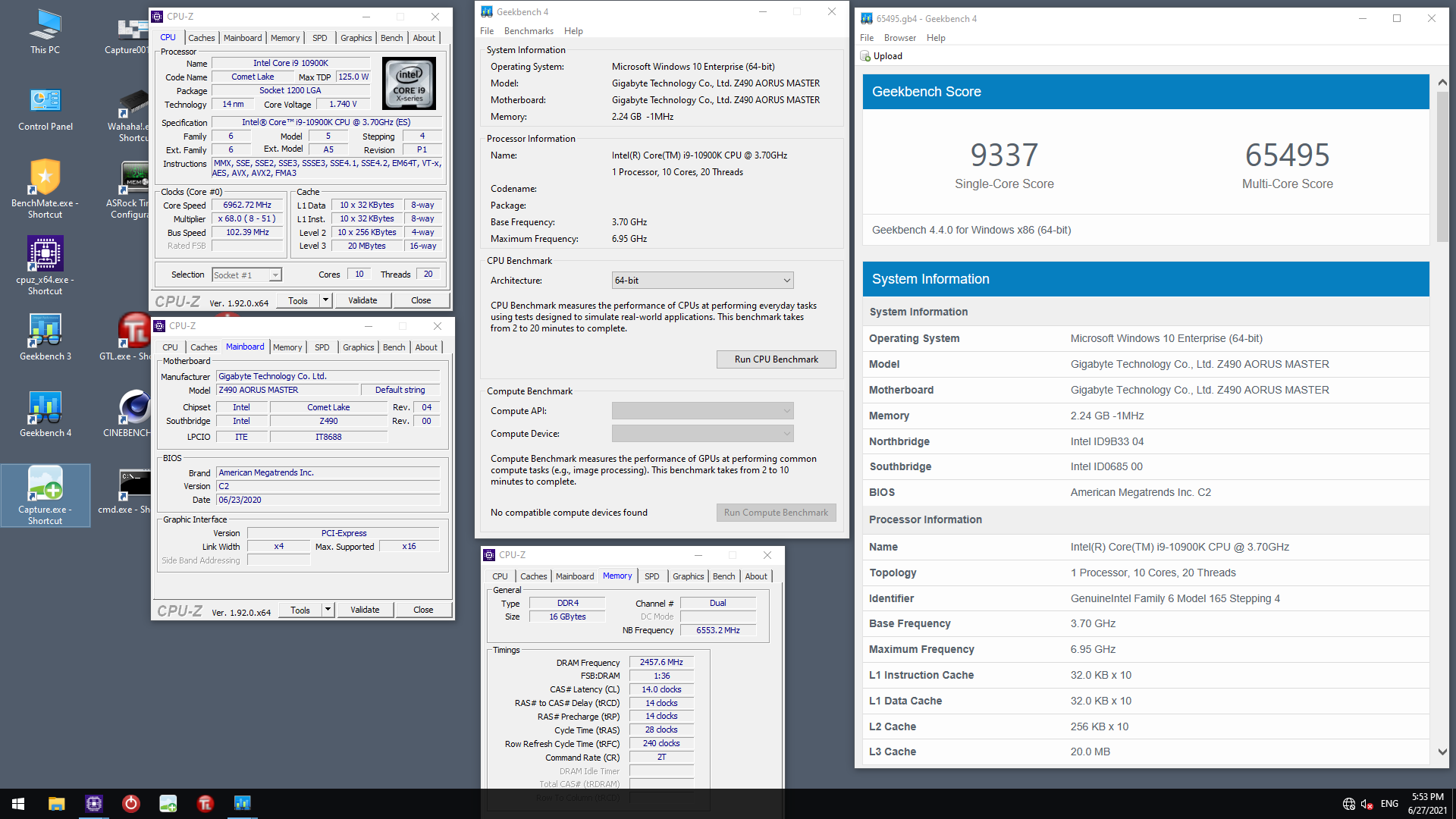This screenshot has height=819, width=1456.
Task: Click GTL icon in taskbar
Action: [x=205, y=804]
